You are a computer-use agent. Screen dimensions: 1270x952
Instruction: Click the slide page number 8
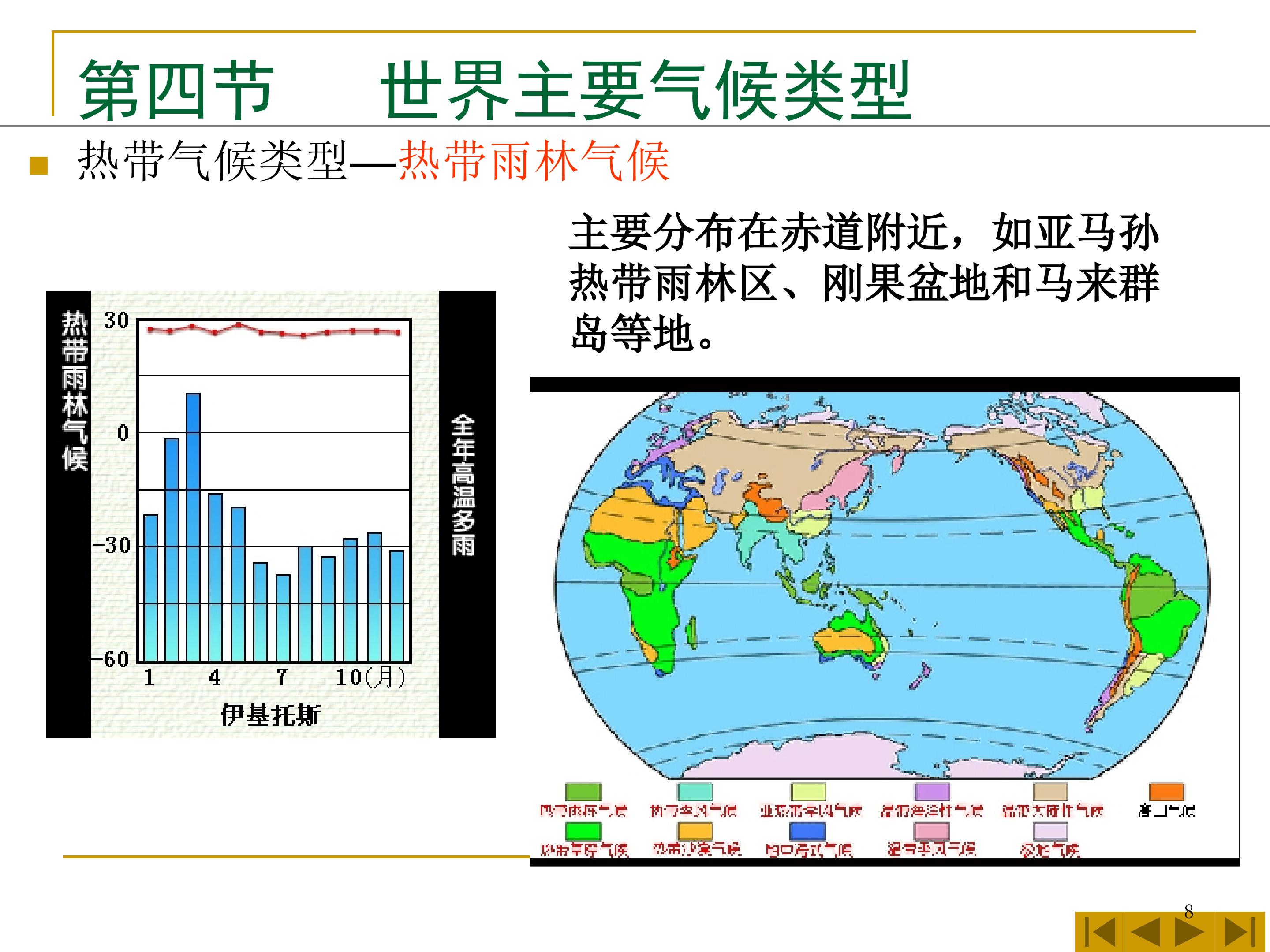[x=1188, y=911]
